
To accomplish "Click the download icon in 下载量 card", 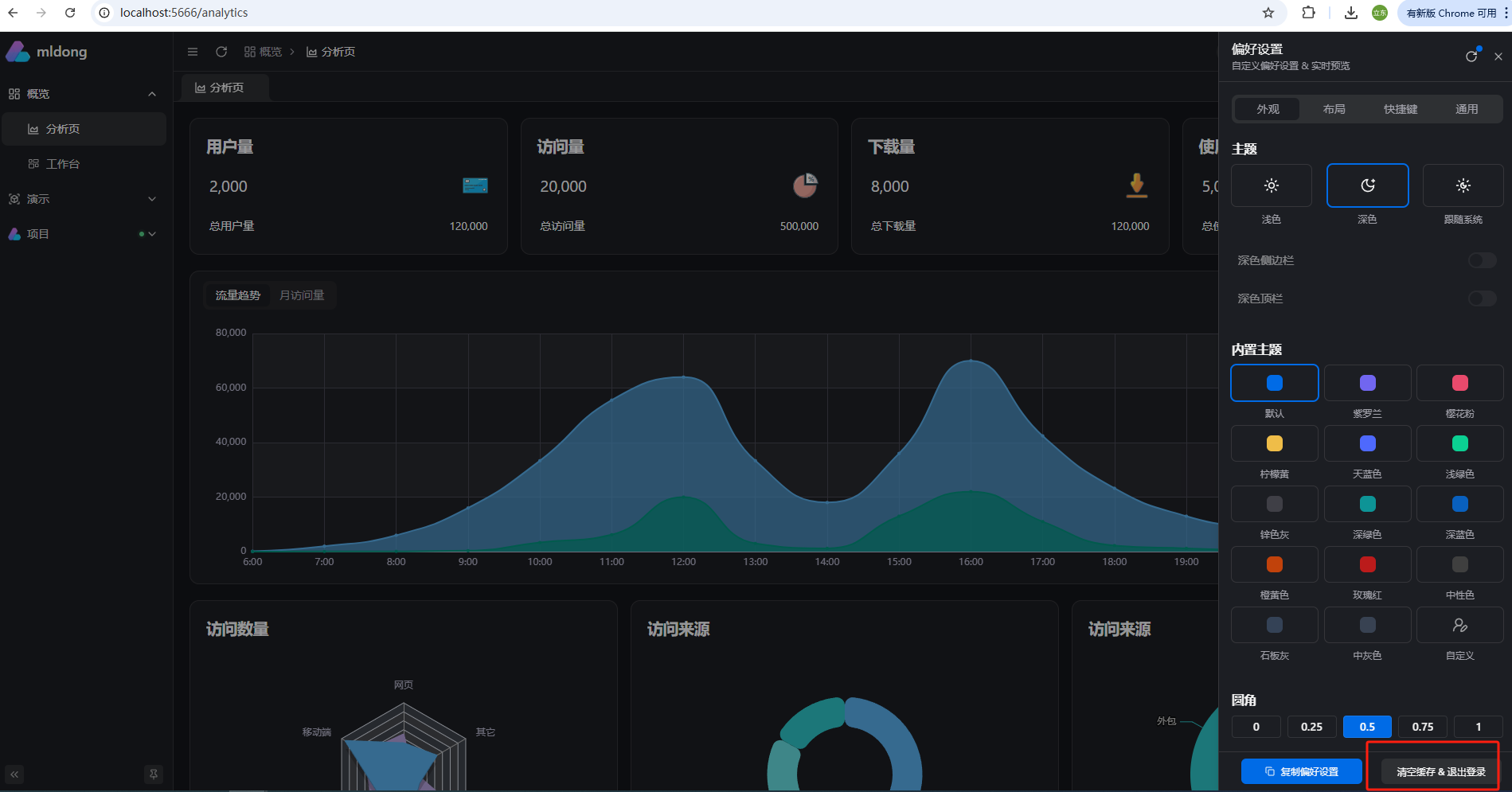I will [x=1137, y=185].
